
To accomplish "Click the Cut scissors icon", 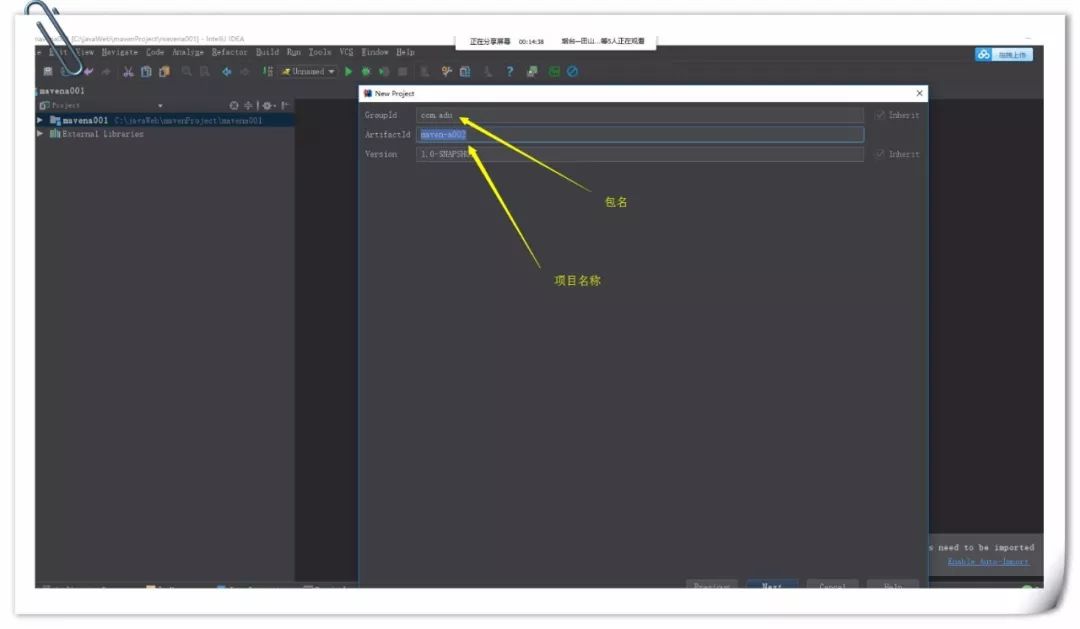I will coord(129,72).
